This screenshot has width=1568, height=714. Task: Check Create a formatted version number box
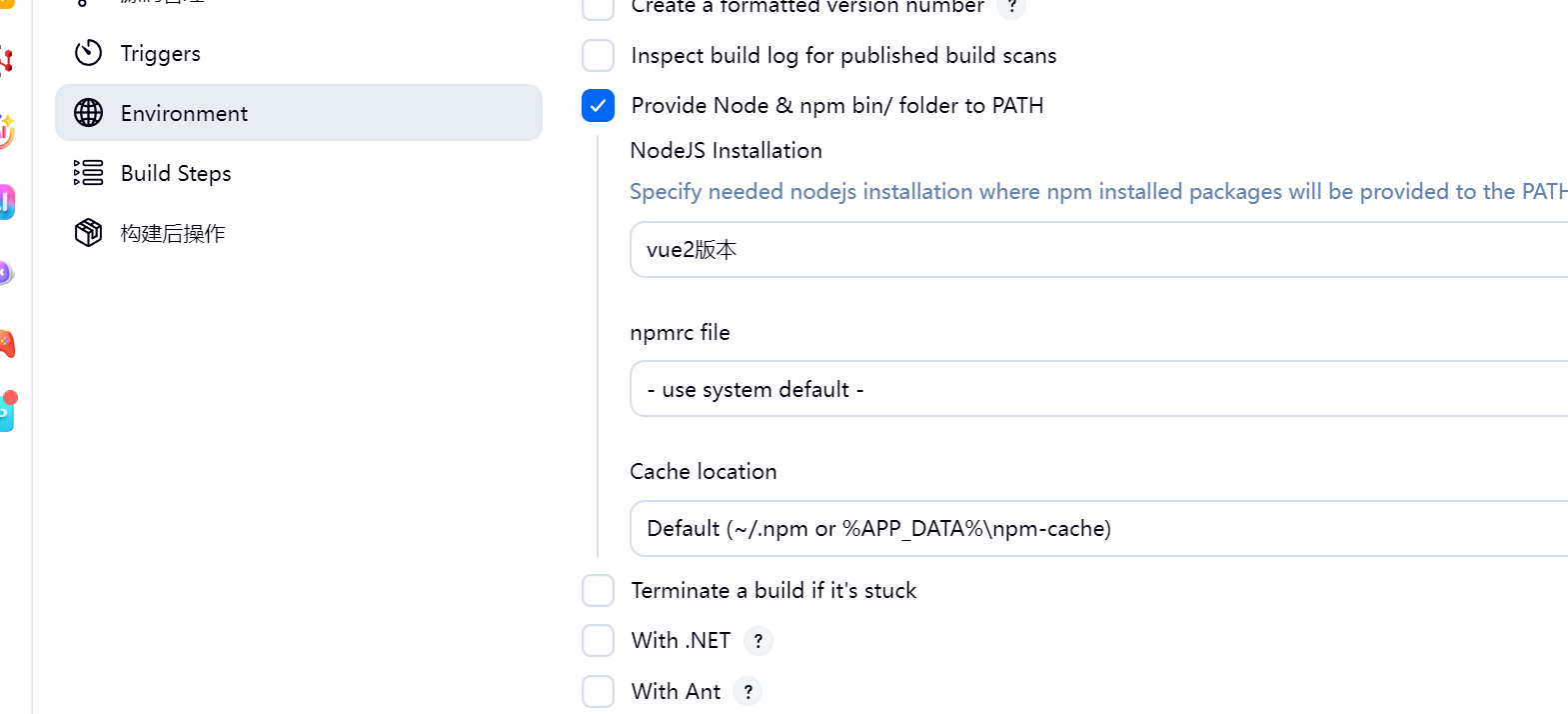(598, 8)
